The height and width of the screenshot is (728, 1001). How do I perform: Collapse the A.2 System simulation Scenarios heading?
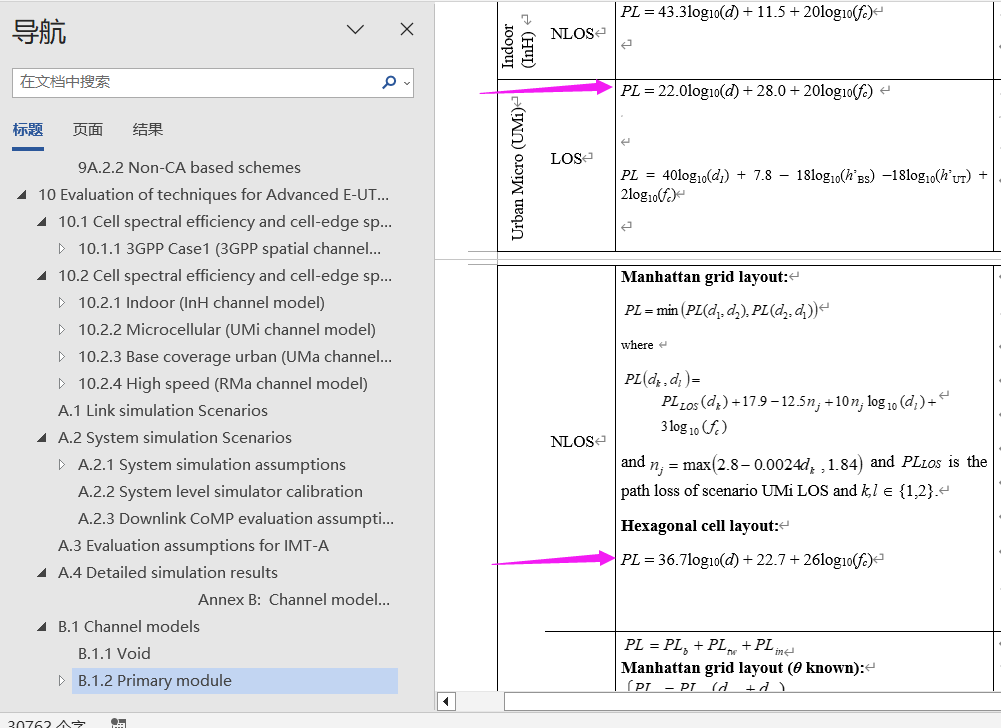click(42, 438)
